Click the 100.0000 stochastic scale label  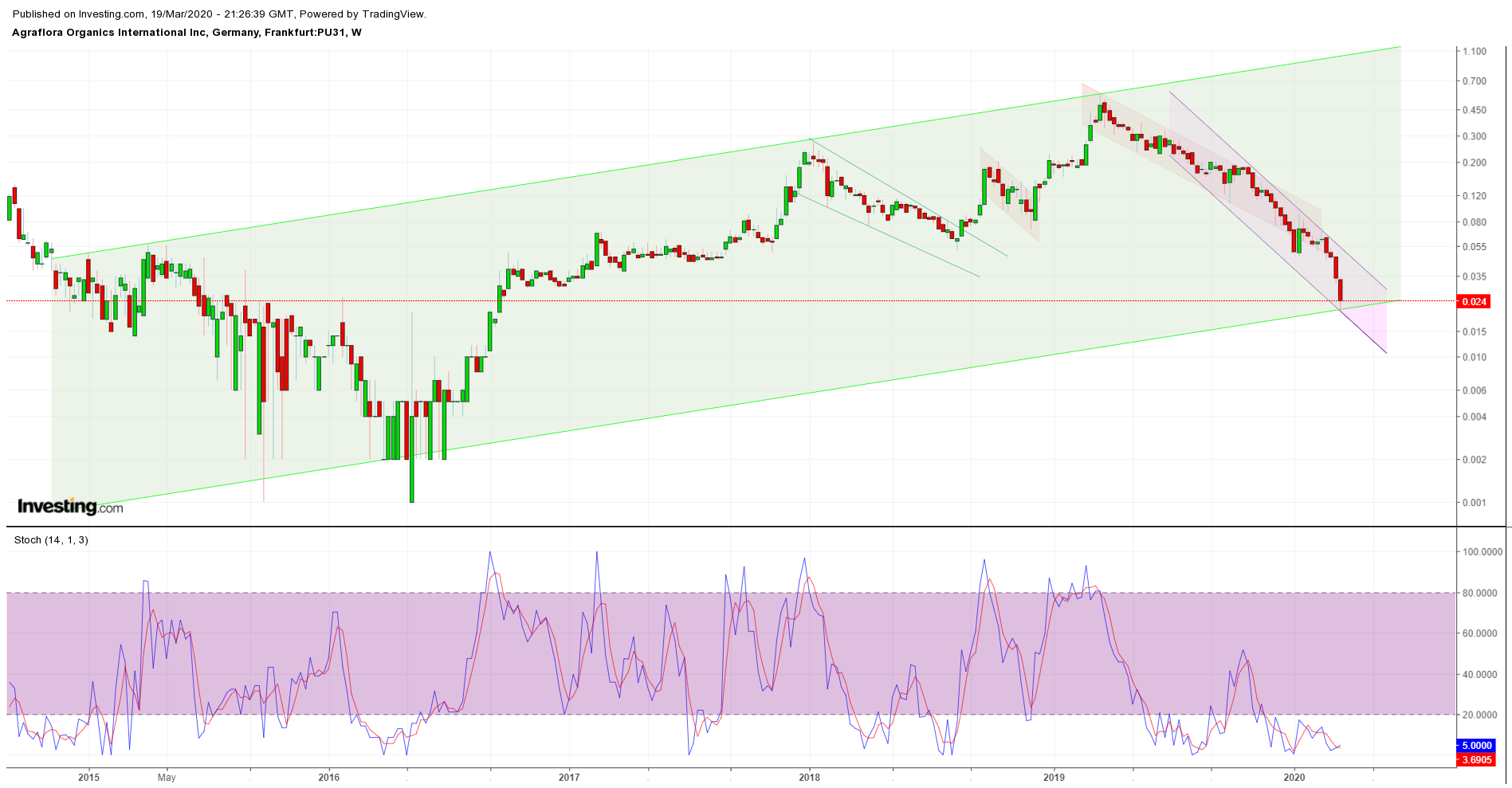[x=1482, y=552]
